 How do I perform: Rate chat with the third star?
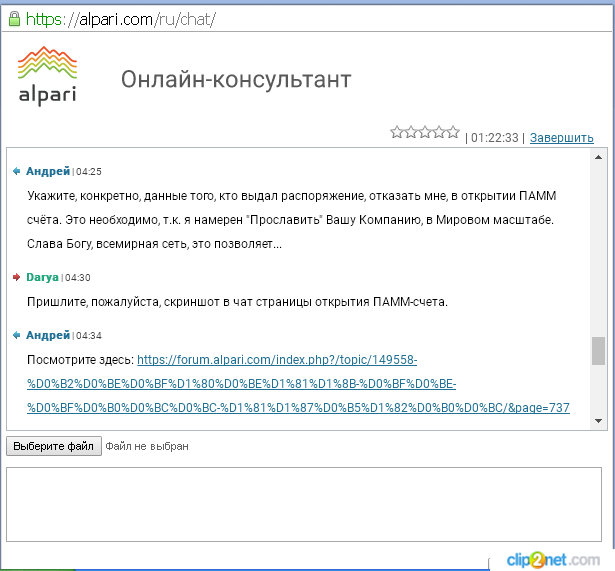click(425, 132)
